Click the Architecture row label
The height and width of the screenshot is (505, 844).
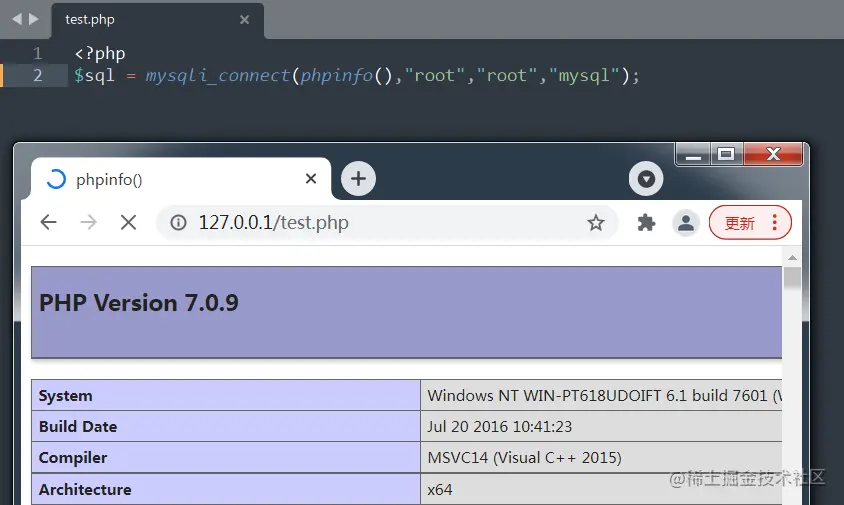tap(85, 489)
